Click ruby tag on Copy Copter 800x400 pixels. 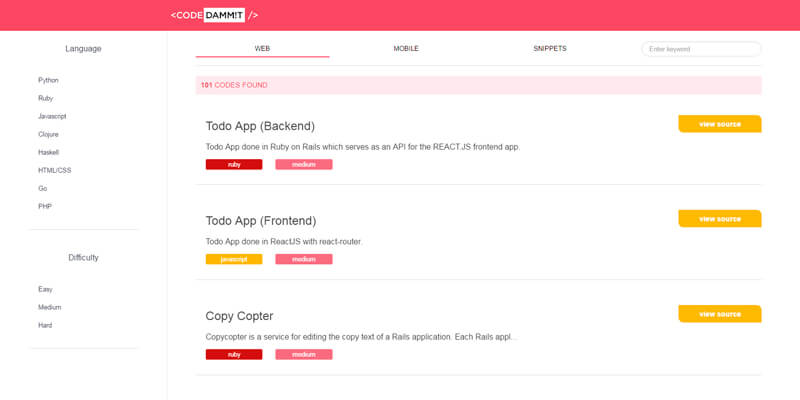tap(234, 355)
